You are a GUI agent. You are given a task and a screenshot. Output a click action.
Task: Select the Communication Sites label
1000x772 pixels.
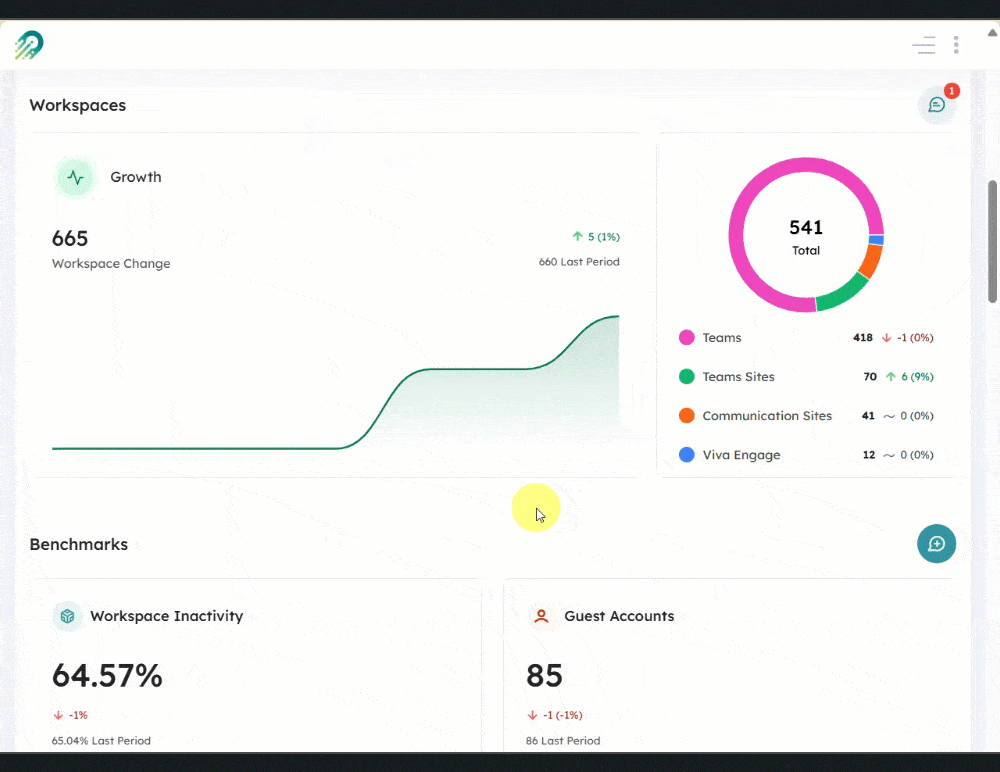pyautogui.click(x=767, y=415)
